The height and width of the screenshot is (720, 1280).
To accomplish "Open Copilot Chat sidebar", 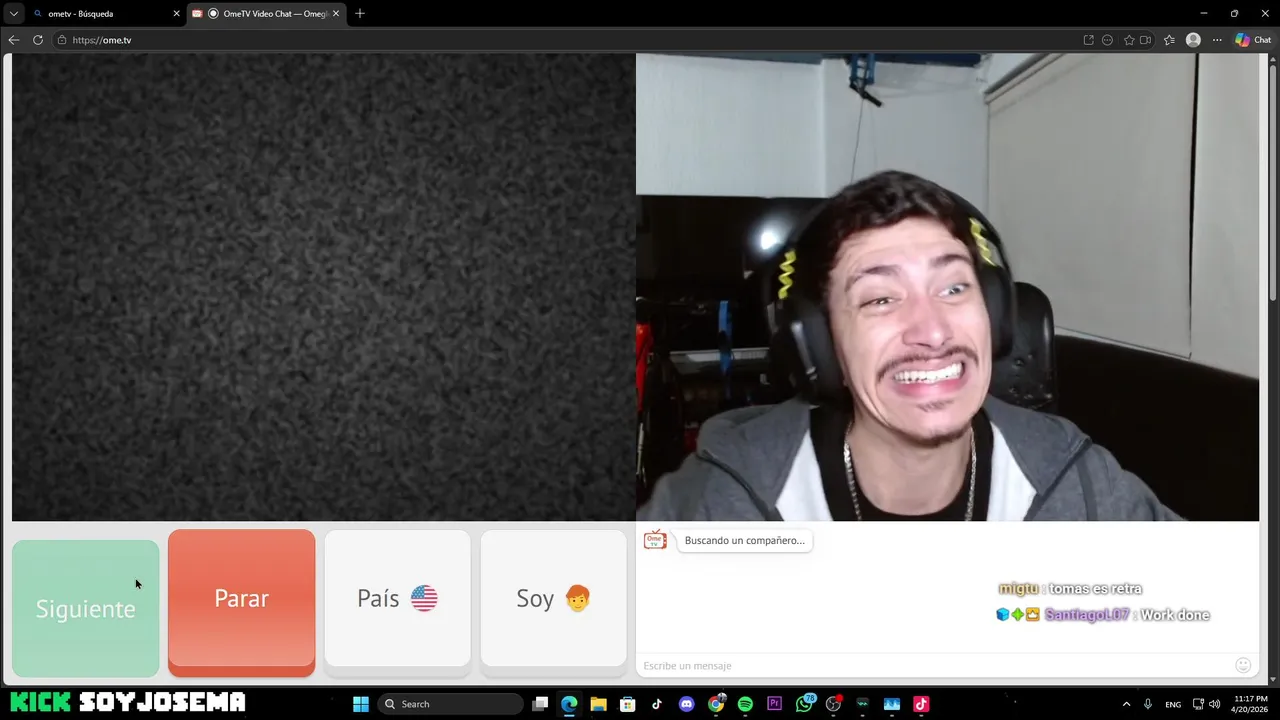I will click(x=1253, y=40).
